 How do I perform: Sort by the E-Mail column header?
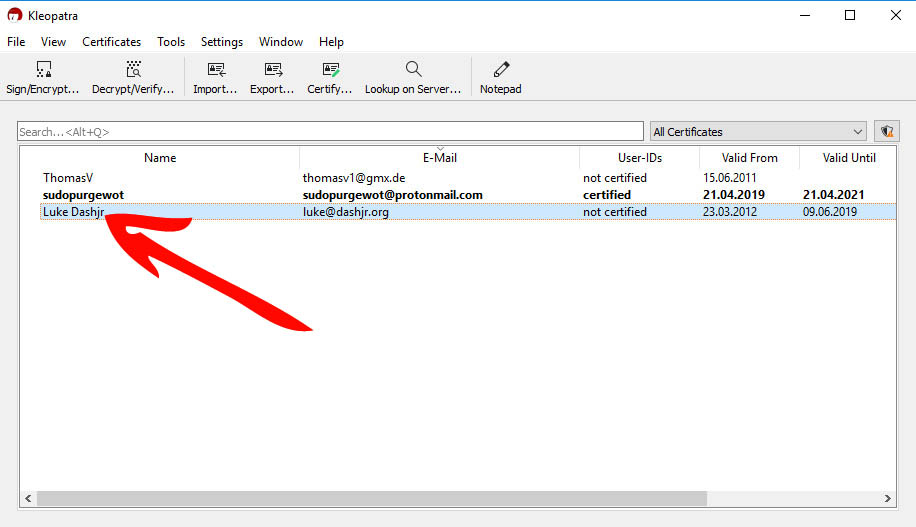click(439, 158)
